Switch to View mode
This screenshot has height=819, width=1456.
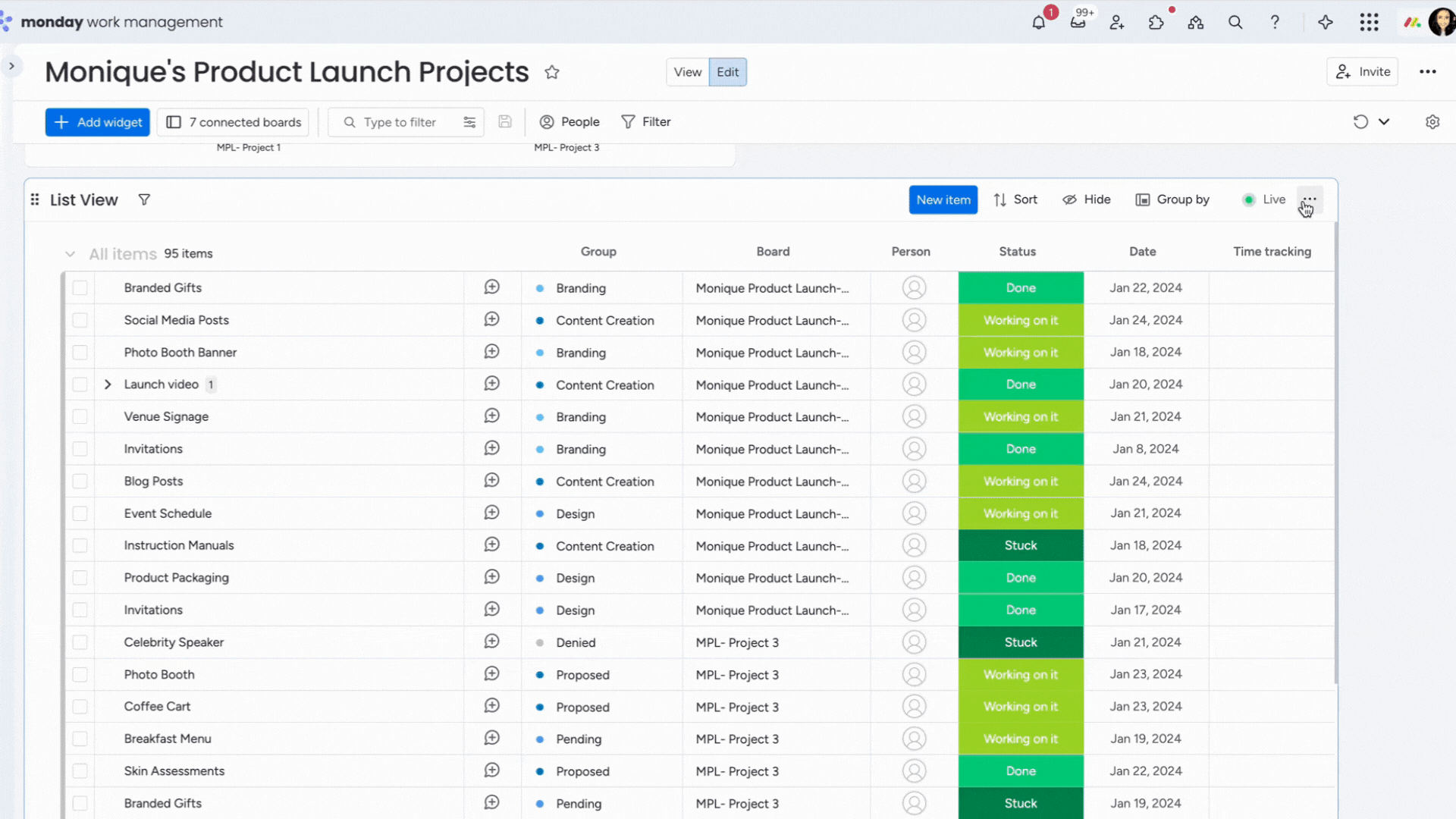[x=687, y=72]
